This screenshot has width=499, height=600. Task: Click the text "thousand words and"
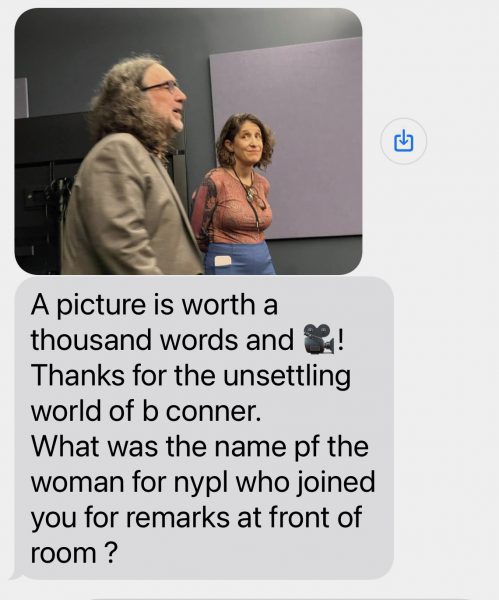(162, 340)
